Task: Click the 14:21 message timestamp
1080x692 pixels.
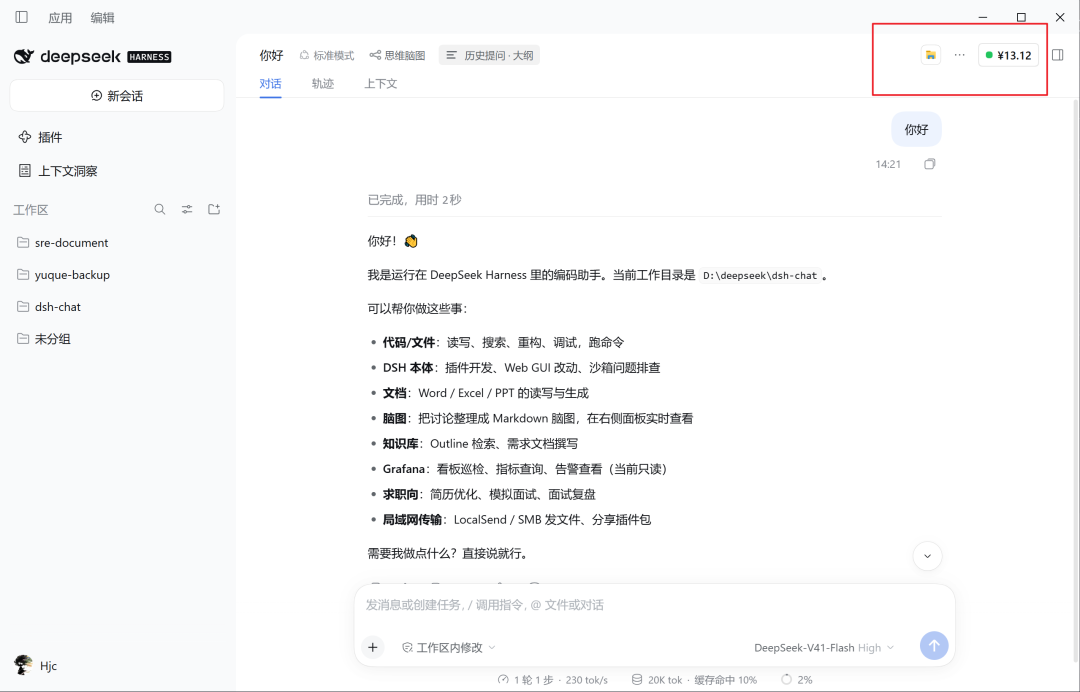Action: 888,164
